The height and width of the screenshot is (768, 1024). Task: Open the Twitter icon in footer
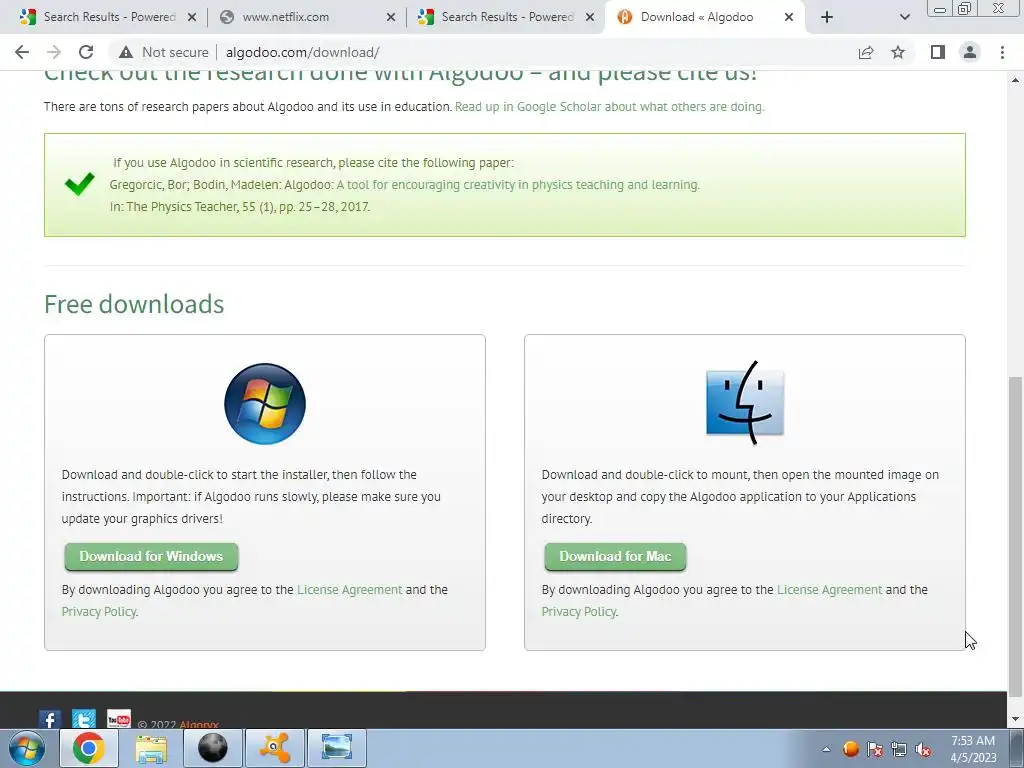tap(84, 719)
